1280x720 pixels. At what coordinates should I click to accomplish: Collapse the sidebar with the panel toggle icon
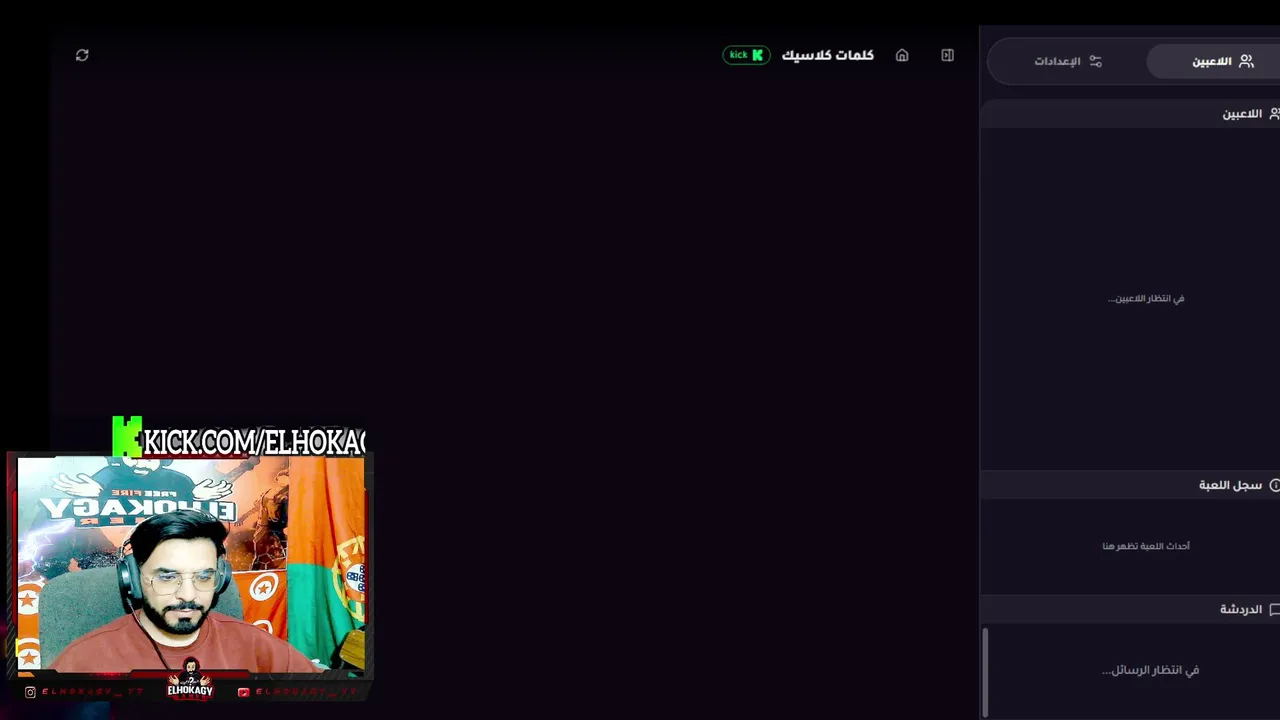(x=947, y=55)
